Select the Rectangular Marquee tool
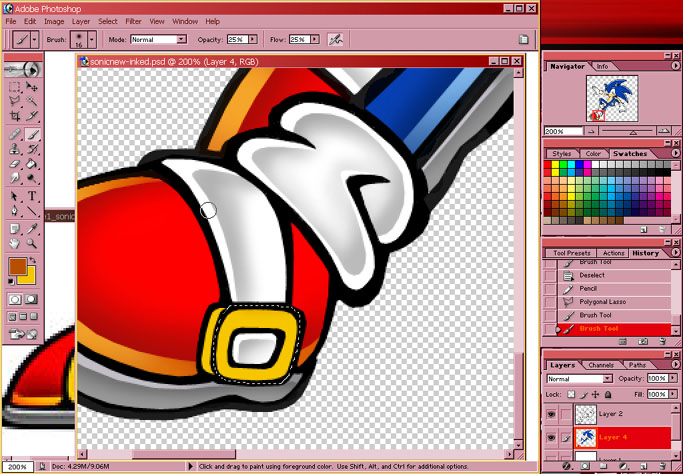The image size is (683, 474). tap(15, 86)
